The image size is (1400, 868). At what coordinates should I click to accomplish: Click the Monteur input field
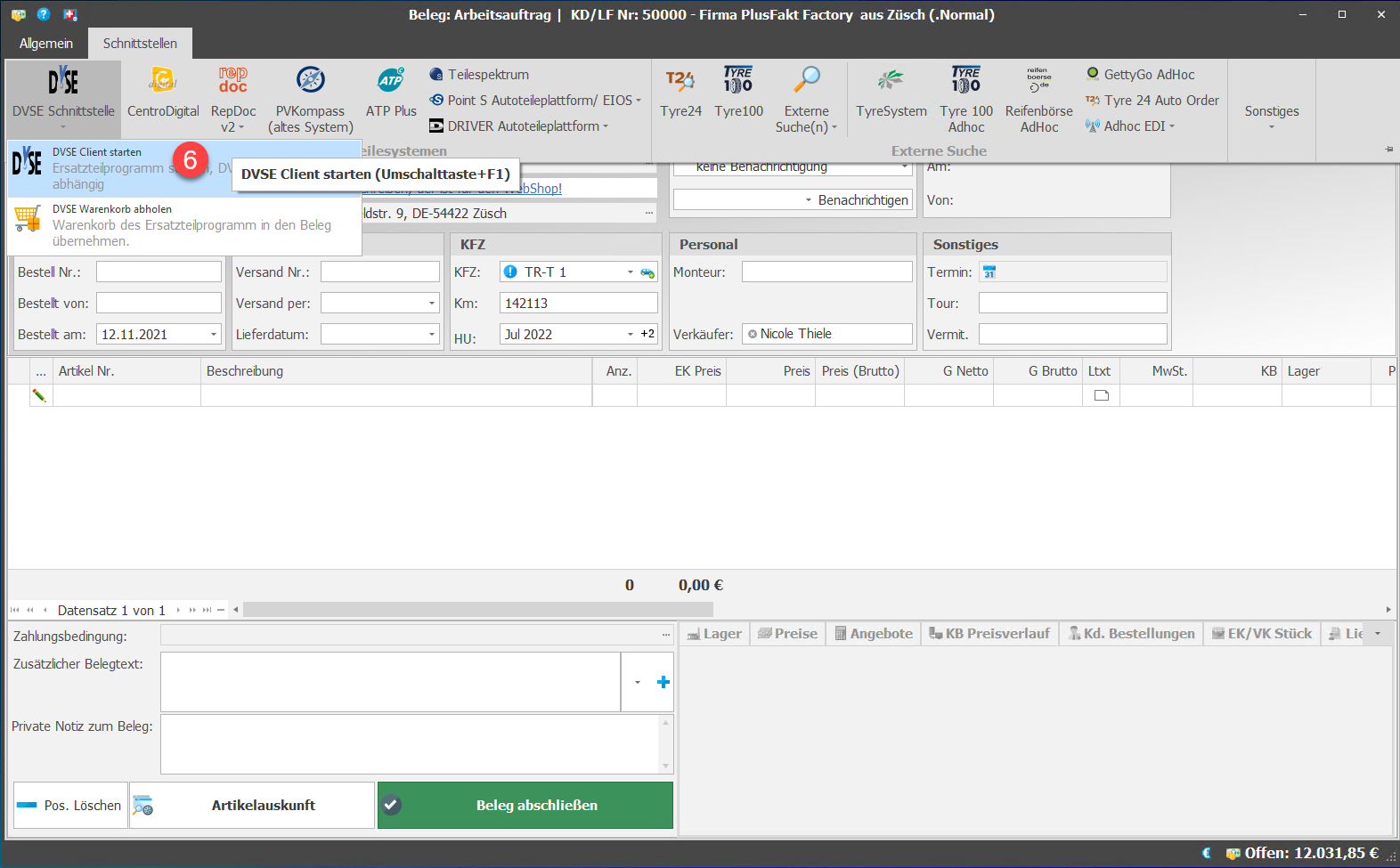827,272
